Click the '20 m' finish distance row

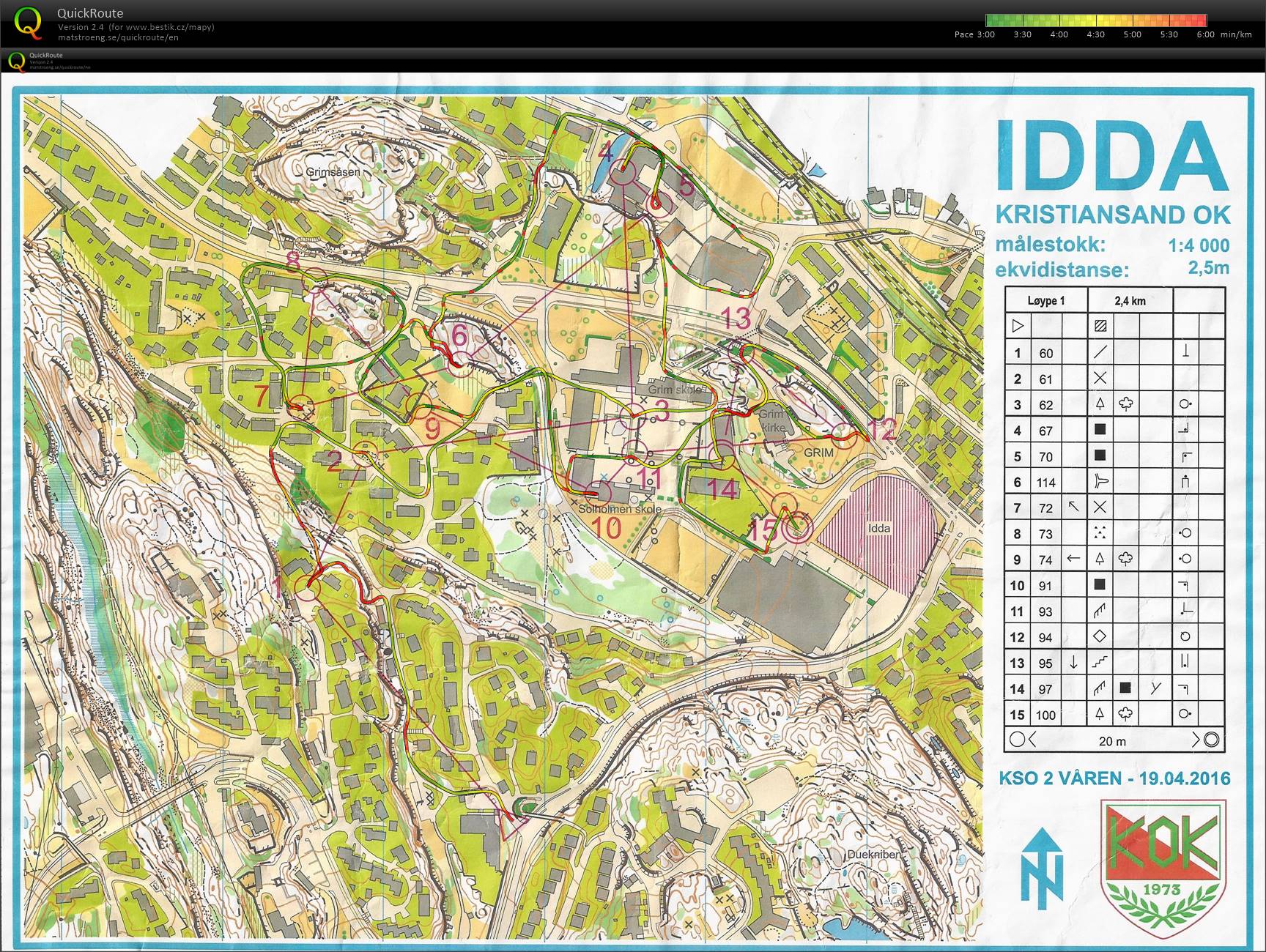click(1114, 740)
